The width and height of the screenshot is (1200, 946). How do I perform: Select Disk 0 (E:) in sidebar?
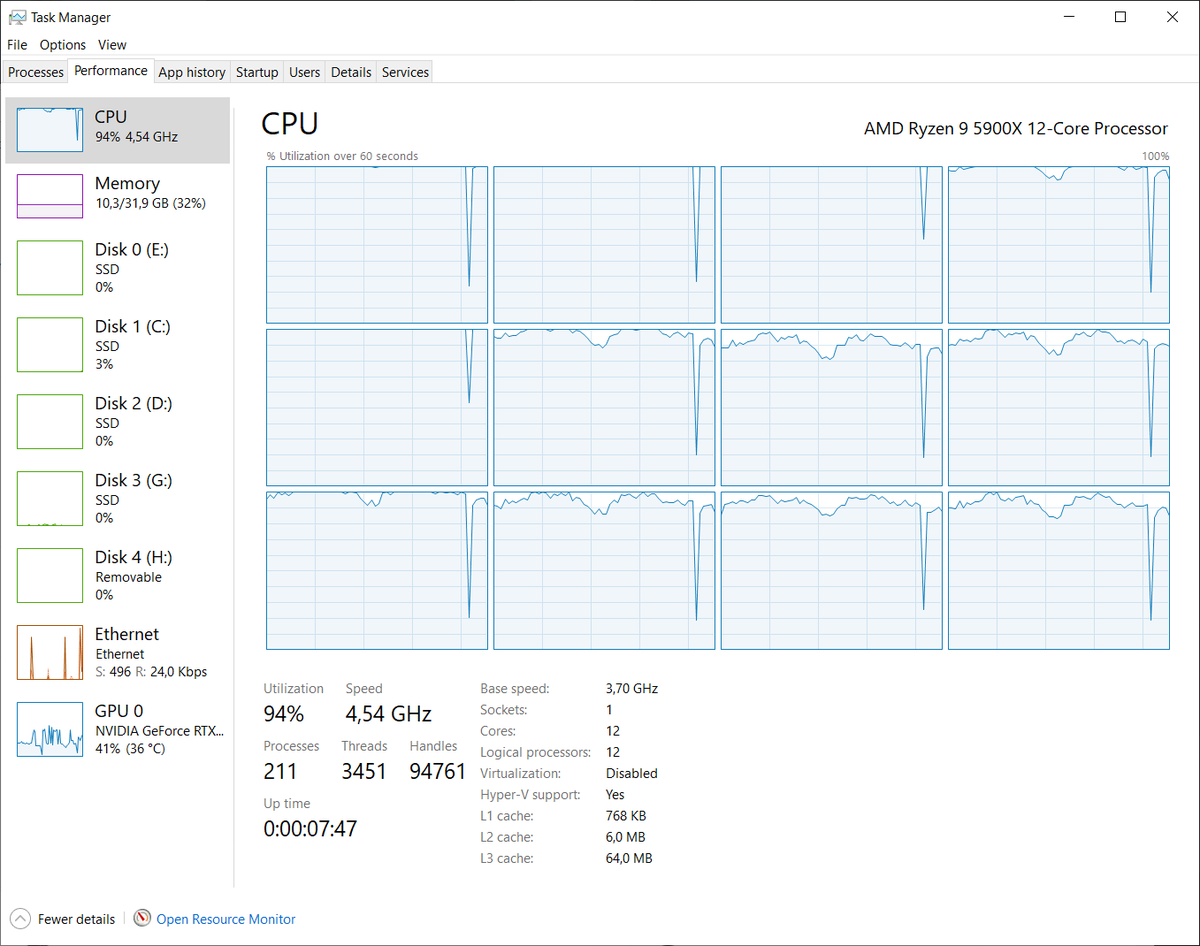point(118,267)
